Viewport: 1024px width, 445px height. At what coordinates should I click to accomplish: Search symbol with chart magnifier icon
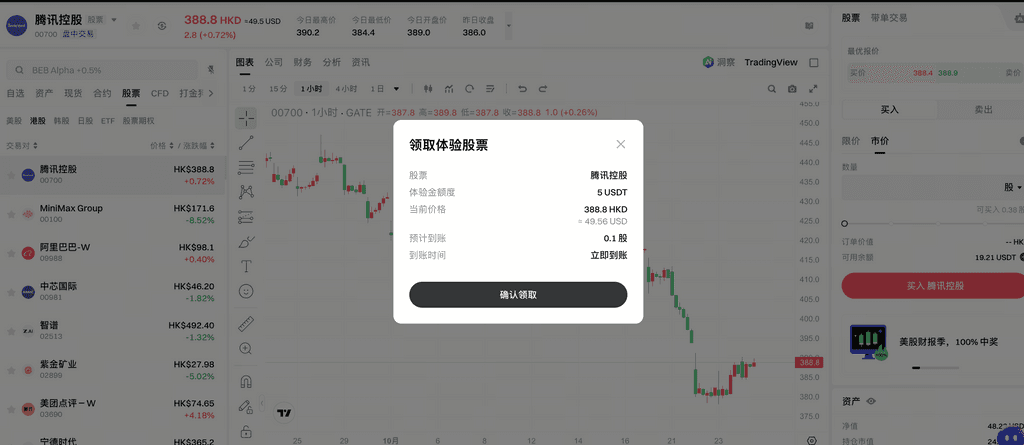(x=771, y=88)
